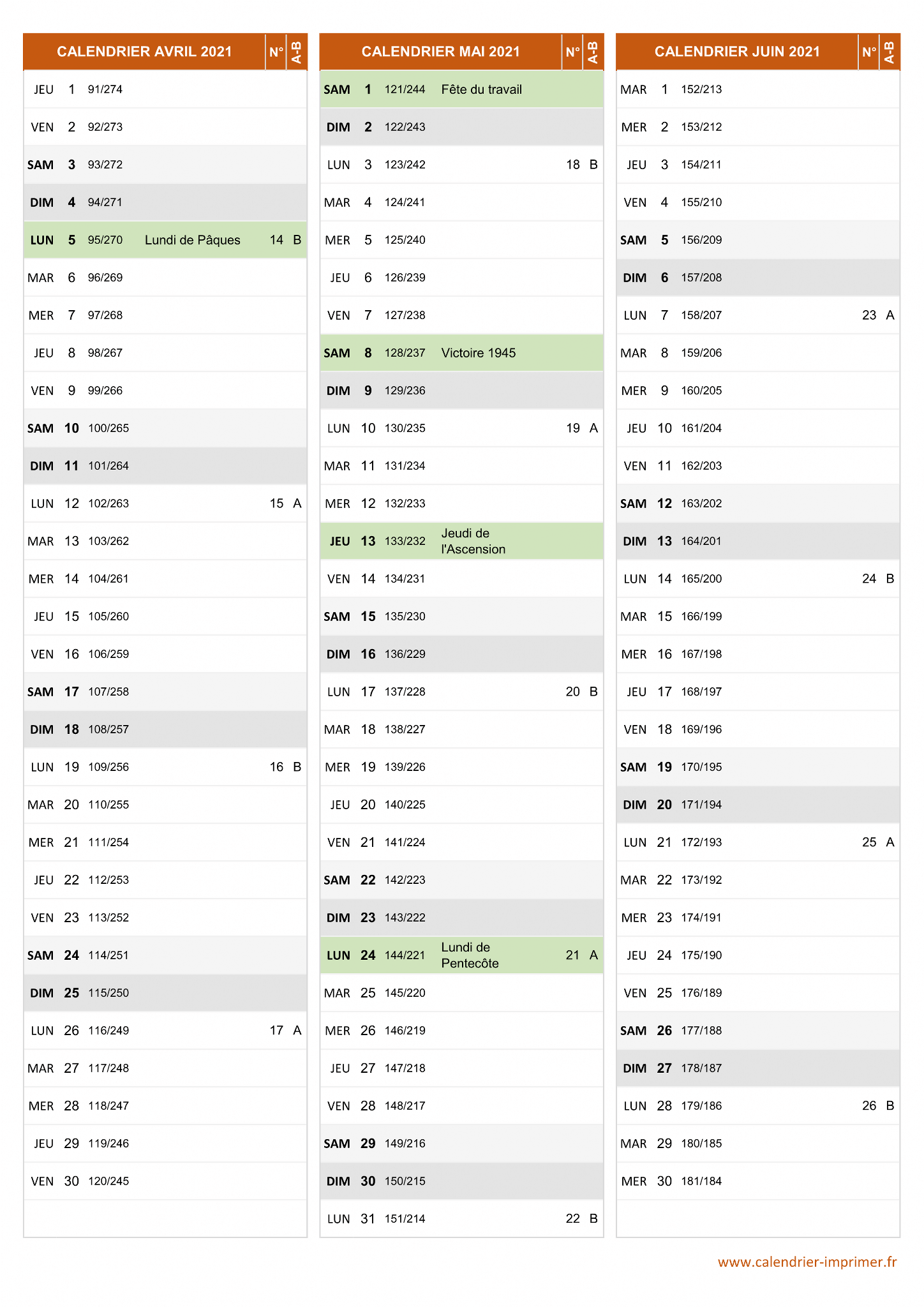Image resolution: width=924 pixels, height=1307 pixels.
Task: Click week number 26 in June
Action: click(x=869, y=1106)
